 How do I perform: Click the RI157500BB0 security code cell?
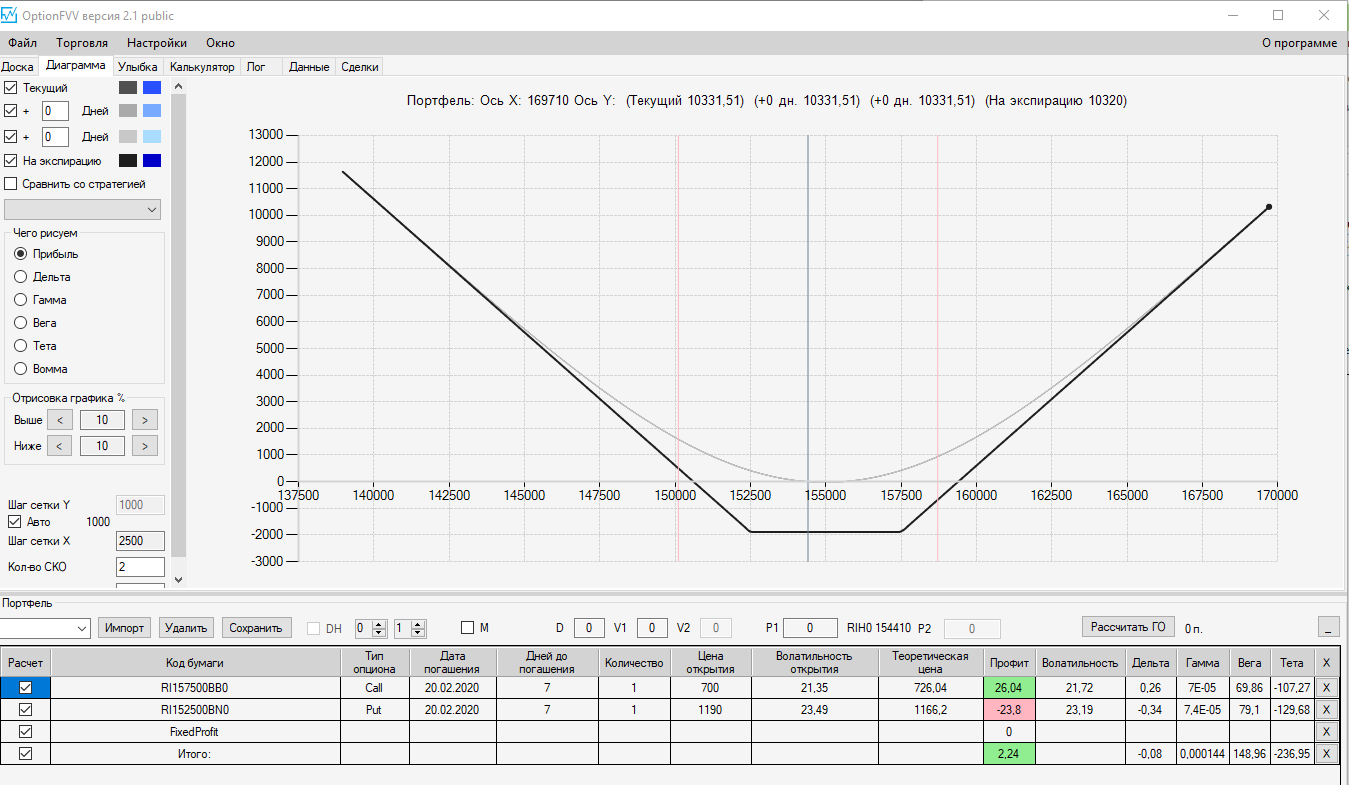click(x=196, y=687)
